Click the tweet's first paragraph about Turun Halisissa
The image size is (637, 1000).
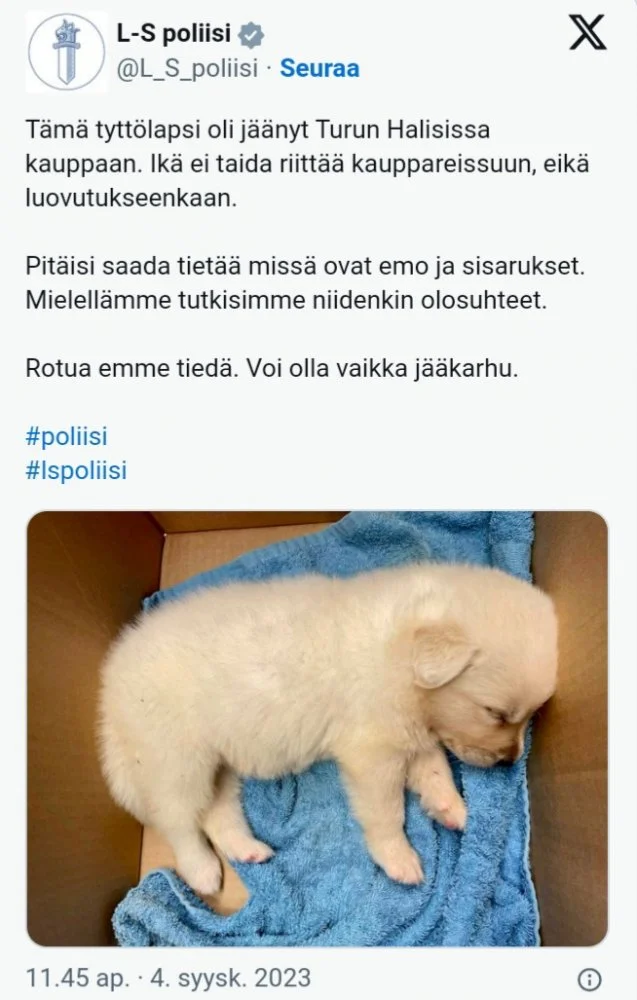[307, 164]
